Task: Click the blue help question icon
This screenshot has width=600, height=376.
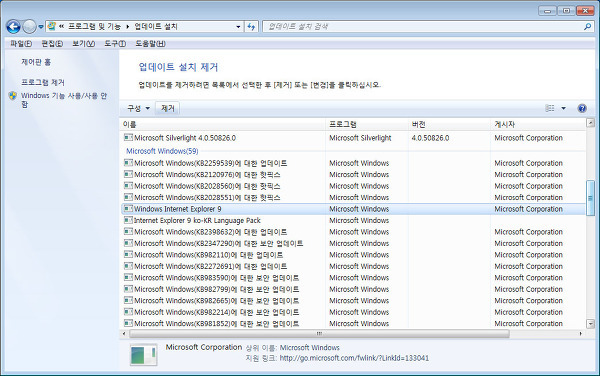Action: point(582,108)
